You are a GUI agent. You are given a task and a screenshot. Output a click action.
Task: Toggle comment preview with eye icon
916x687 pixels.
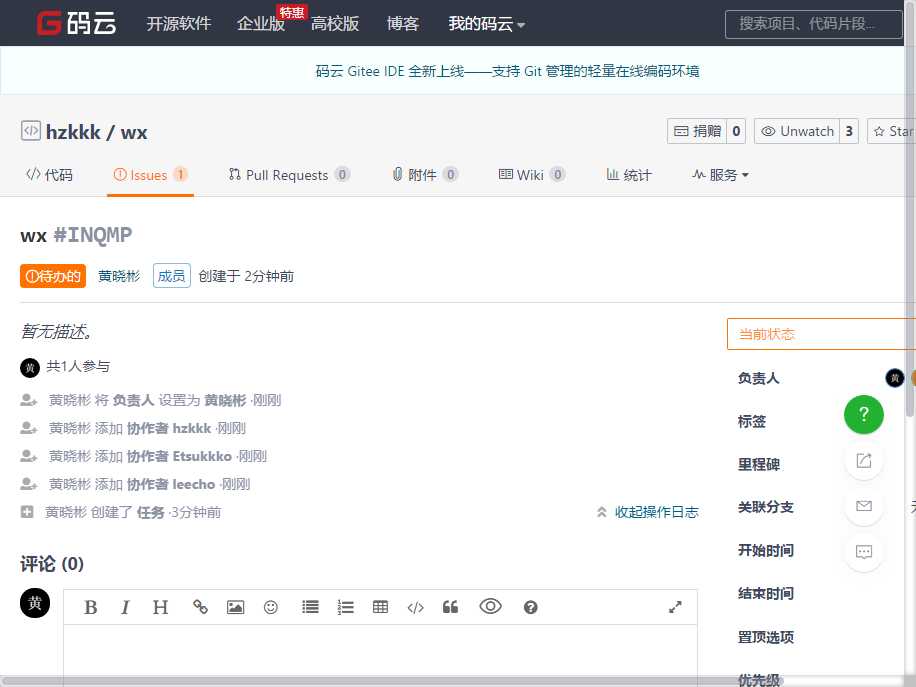pos(490,606)
